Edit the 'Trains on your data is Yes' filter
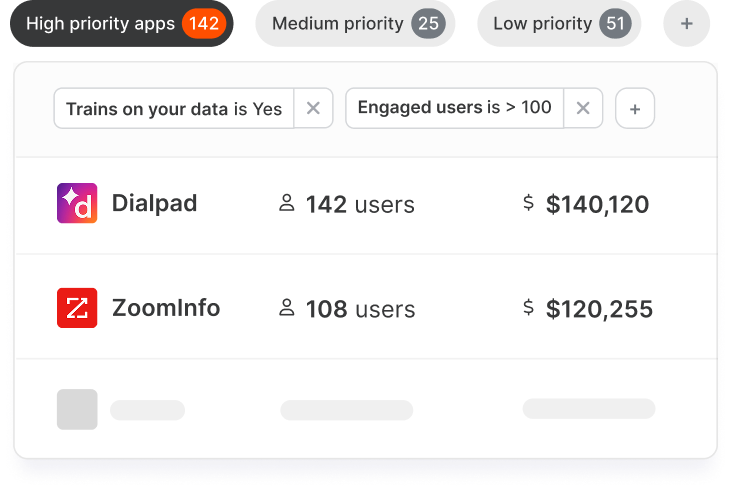731x491 pixels. (174, 108)
